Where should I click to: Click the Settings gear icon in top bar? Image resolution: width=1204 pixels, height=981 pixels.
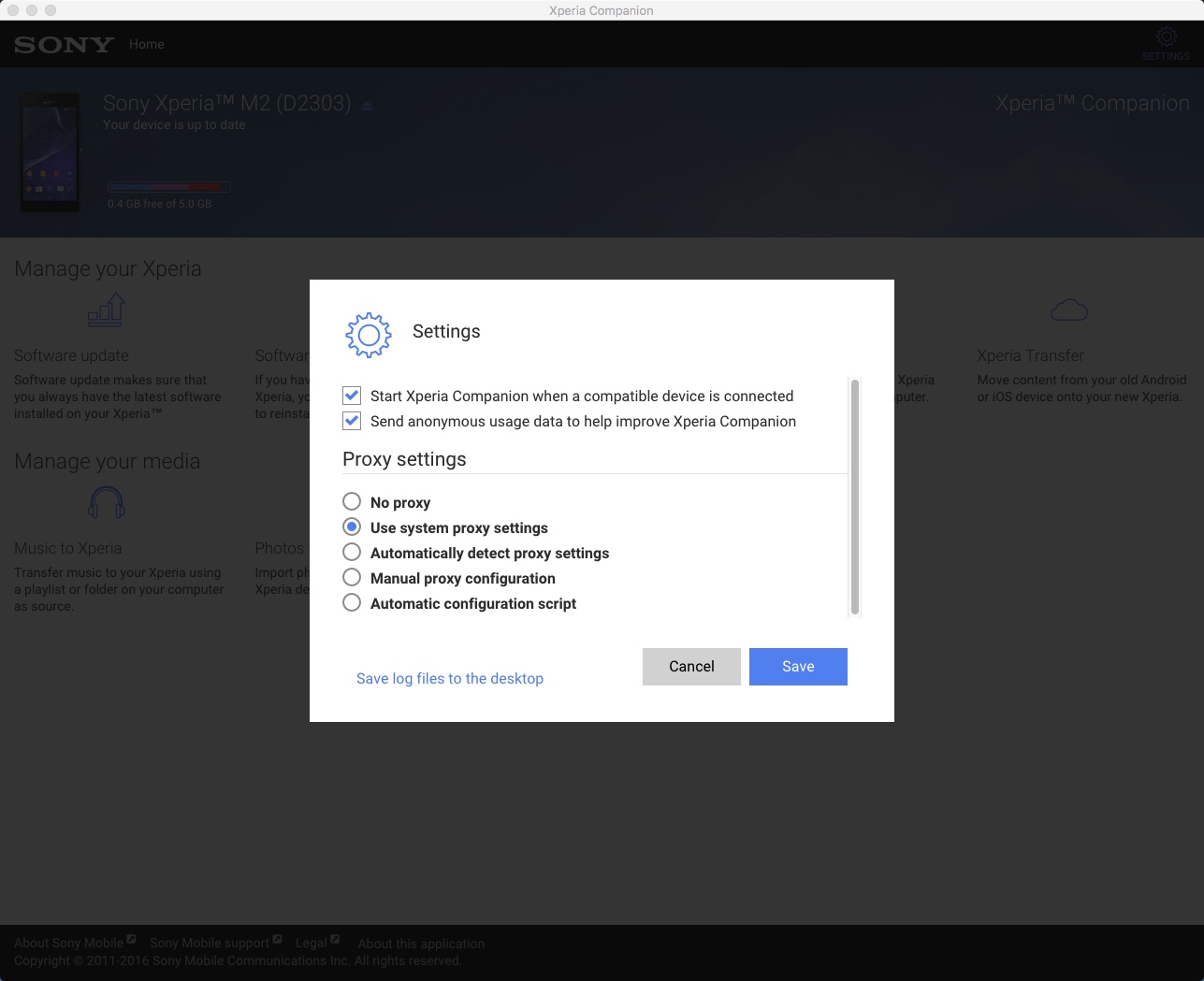click(x=1166, y=36)
